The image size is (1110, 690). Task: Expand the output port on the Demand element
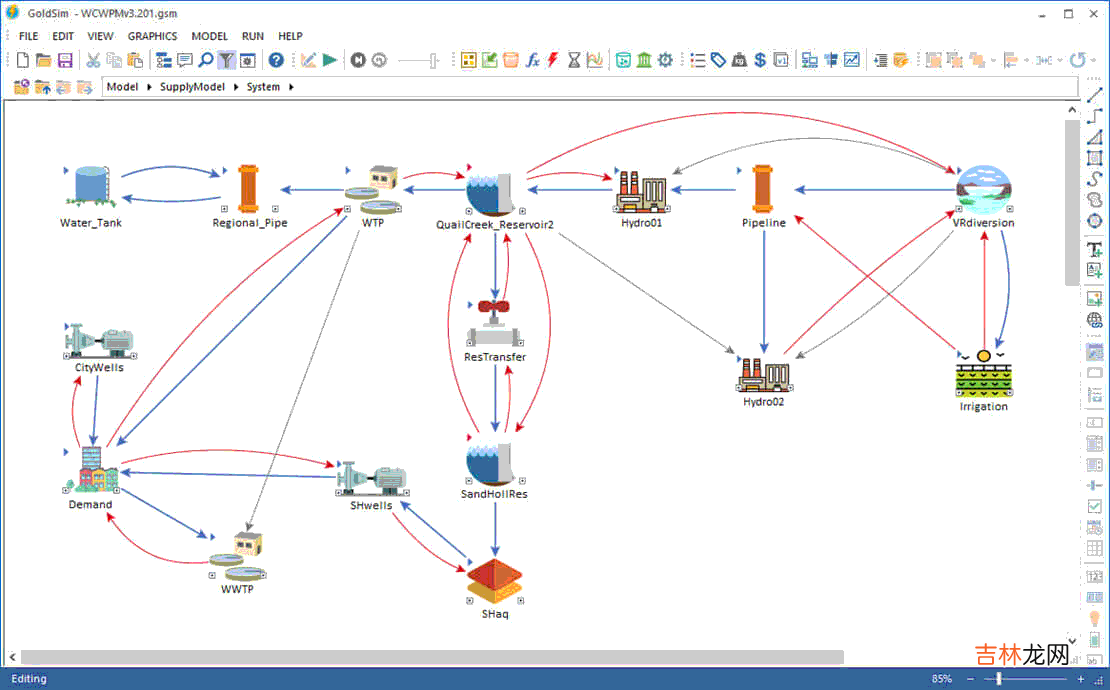click(118, 491)
